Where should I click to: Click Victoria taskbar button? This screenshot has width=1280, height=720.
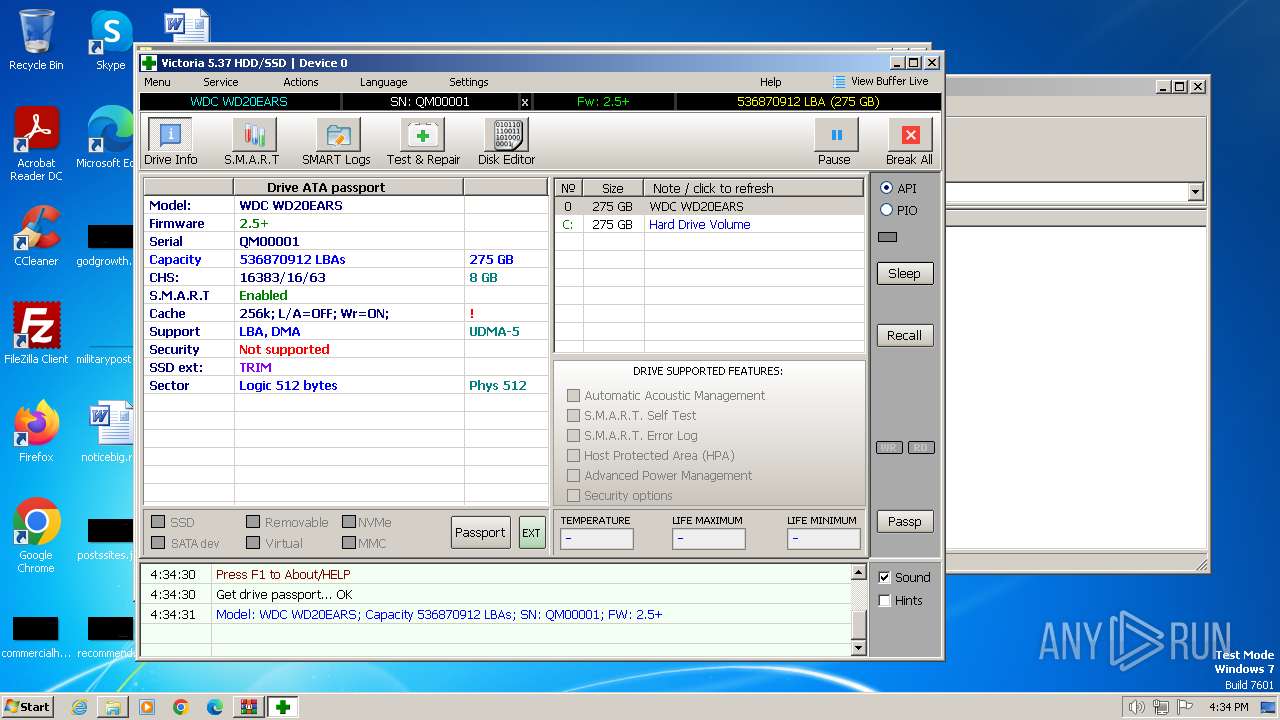(283, 707)
